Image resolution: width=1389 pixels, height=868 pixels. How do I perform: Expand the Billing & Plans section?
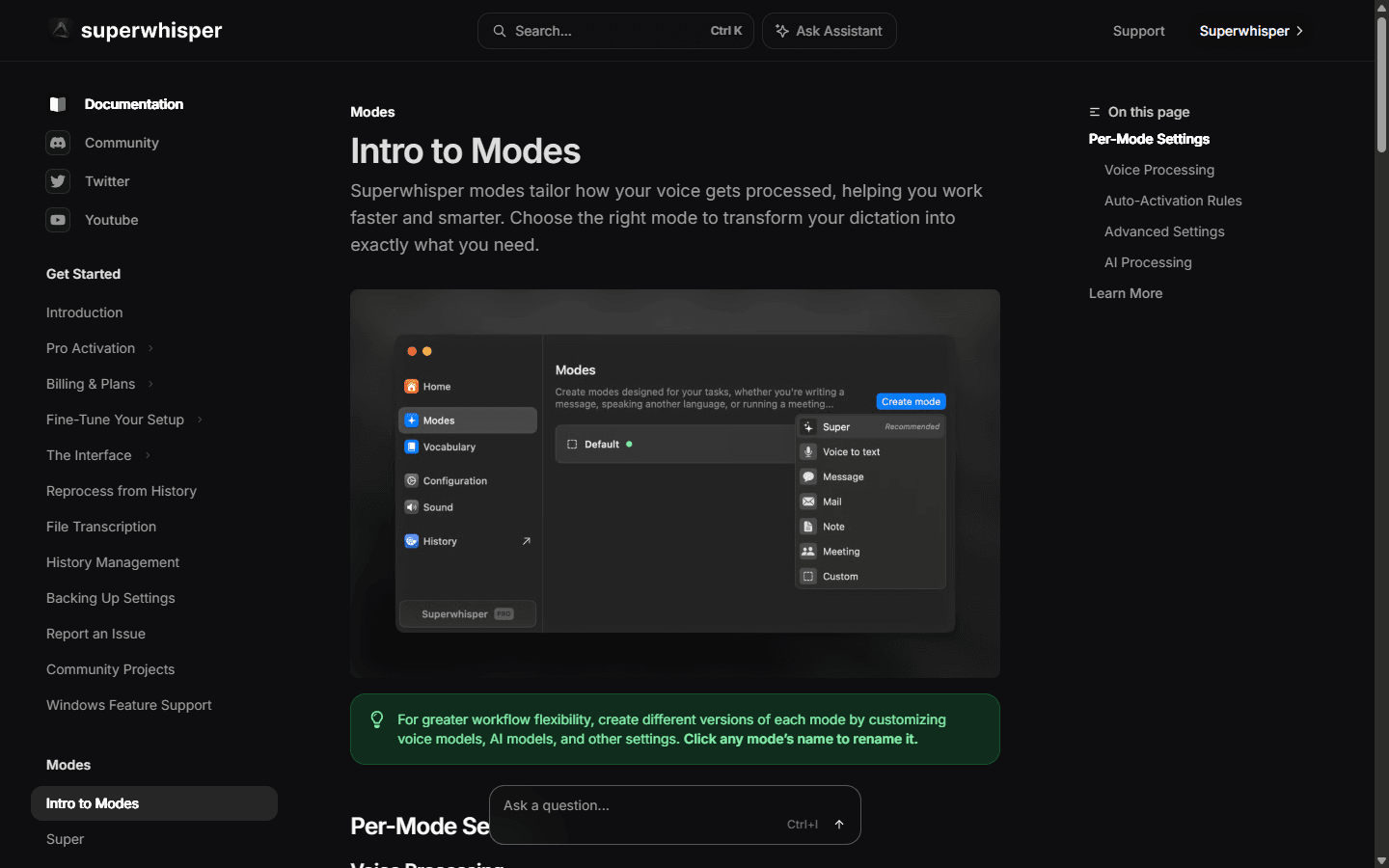(150, 384)
